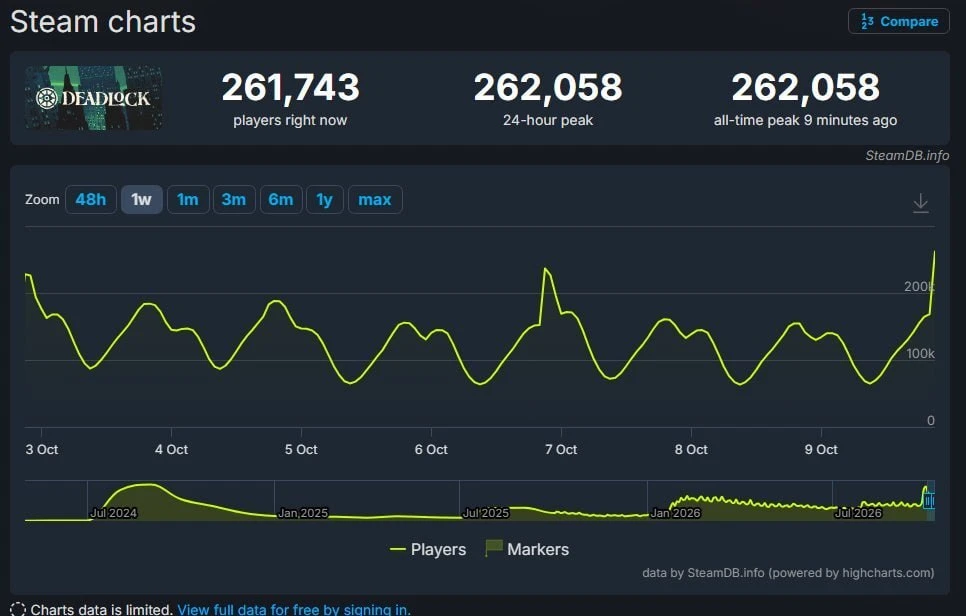The width and height of the screenshot is (966, 616).
Task: Click the Deadlock game banner image
Action: (x=94, y=98)
